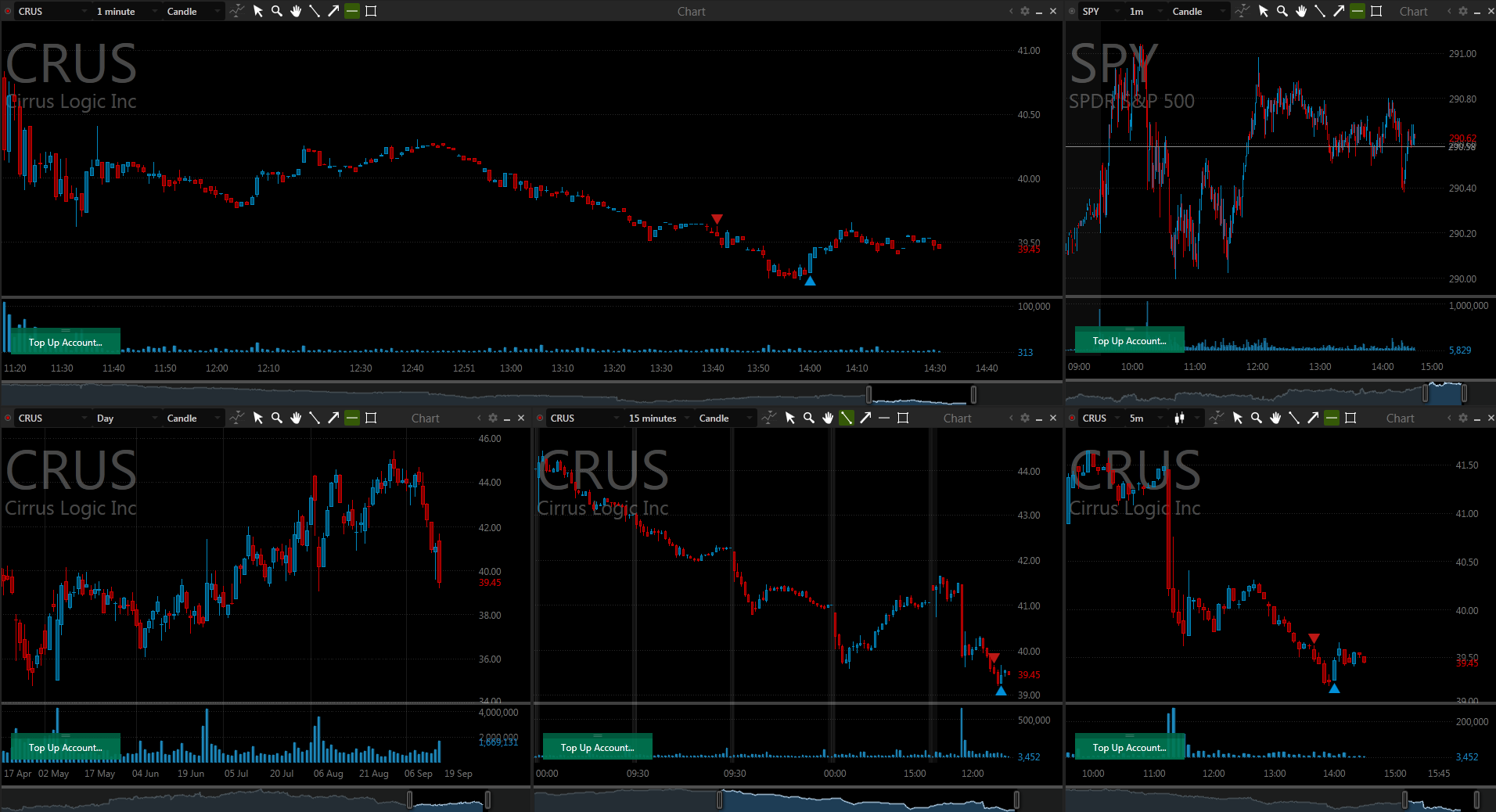Select zoom magnifier in CRUS 5m chart
This screenshot has width=1496, height=812.
point(1257,418)
